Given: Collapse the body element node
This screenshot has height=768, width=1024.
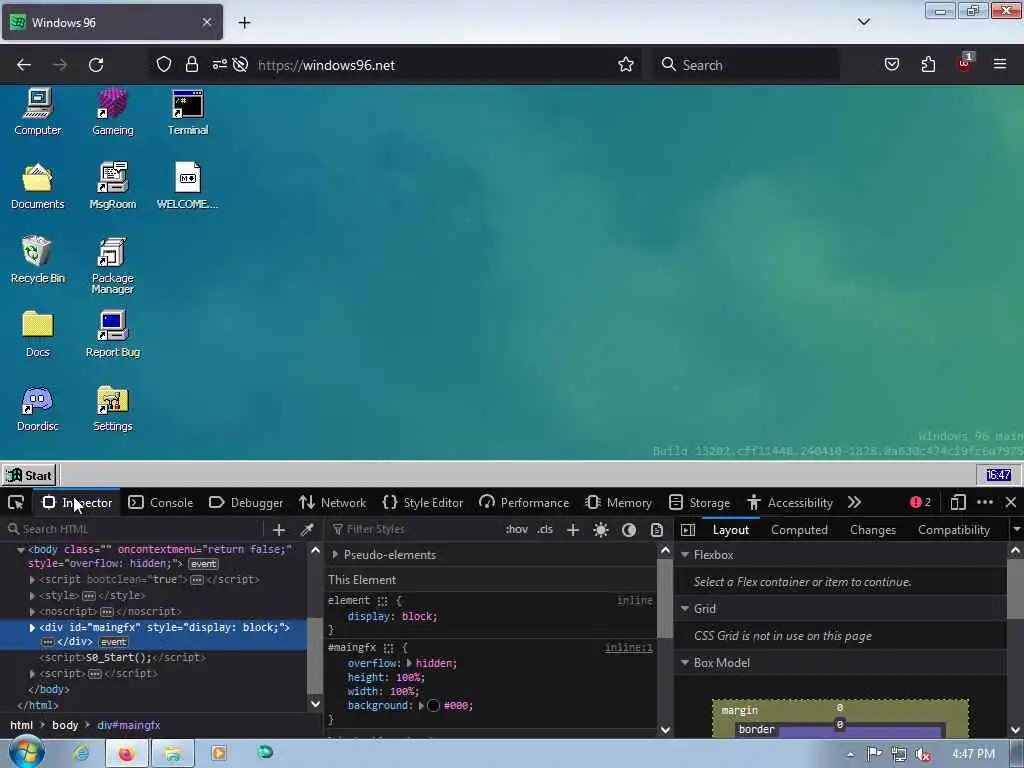Looking at the screenshot, I should pyautogui.click(x=21, y=550).
